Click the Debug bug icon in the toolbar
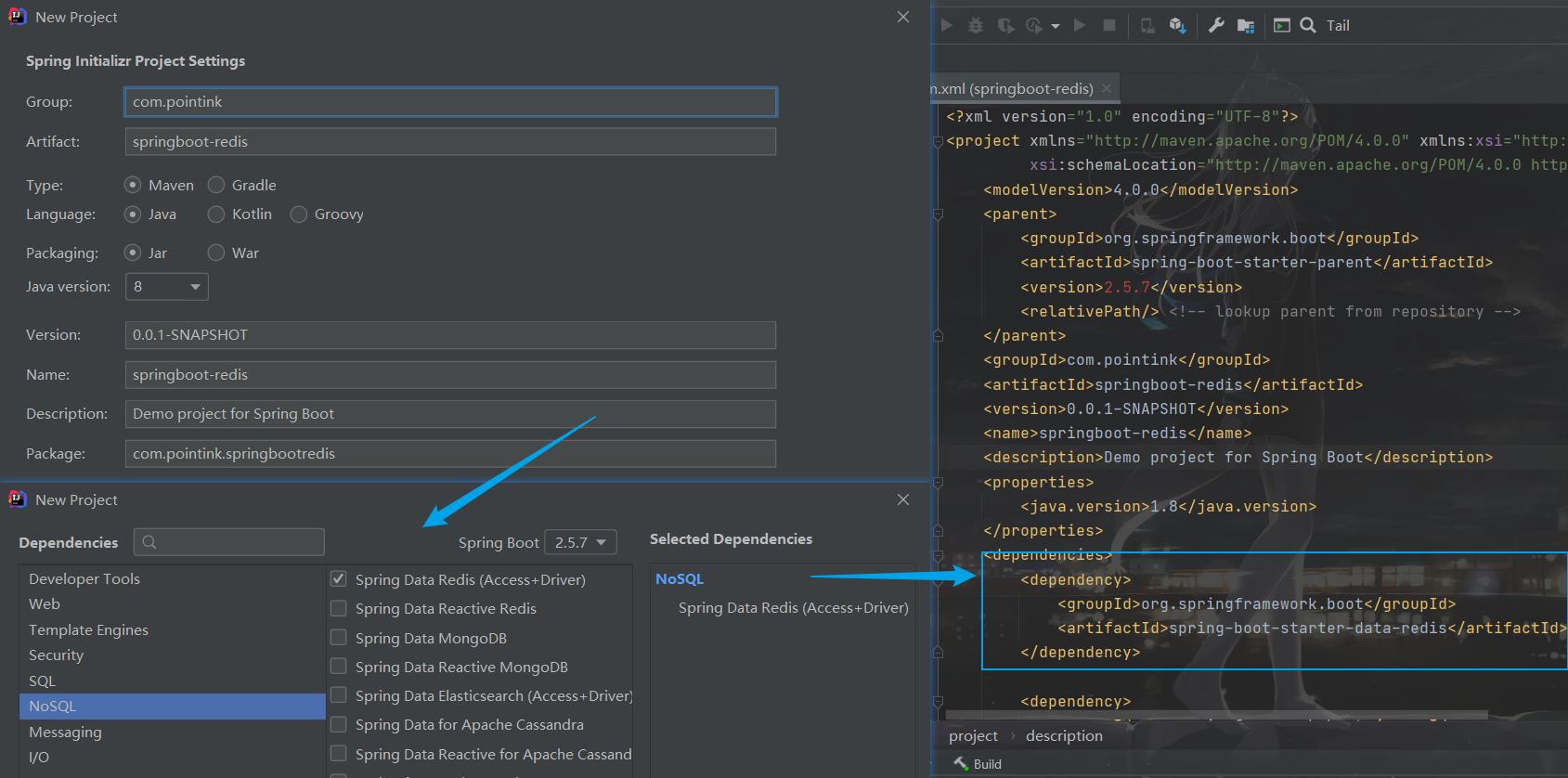1568x778 pixels. point(976,25)
